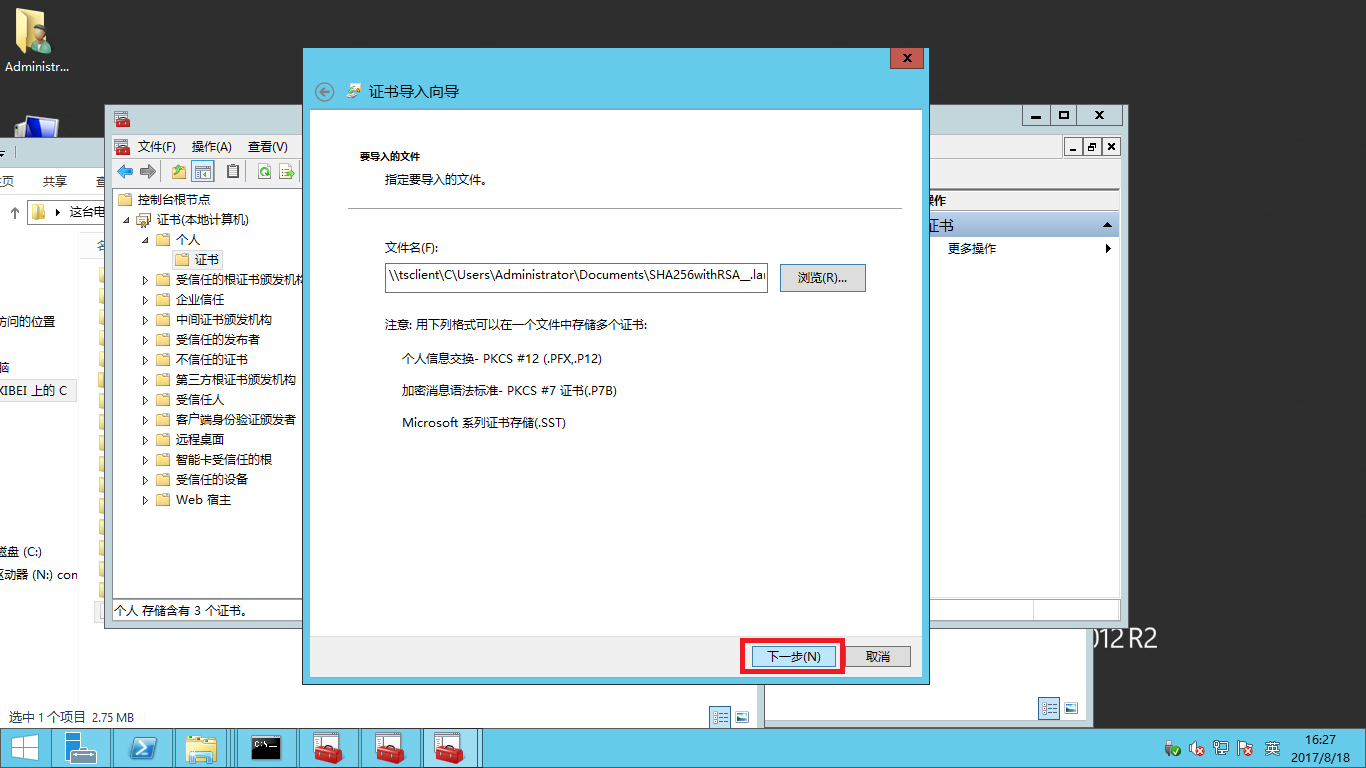Click the 浏览(R)... browse button
1366x768 pixels.
[822, 278]
